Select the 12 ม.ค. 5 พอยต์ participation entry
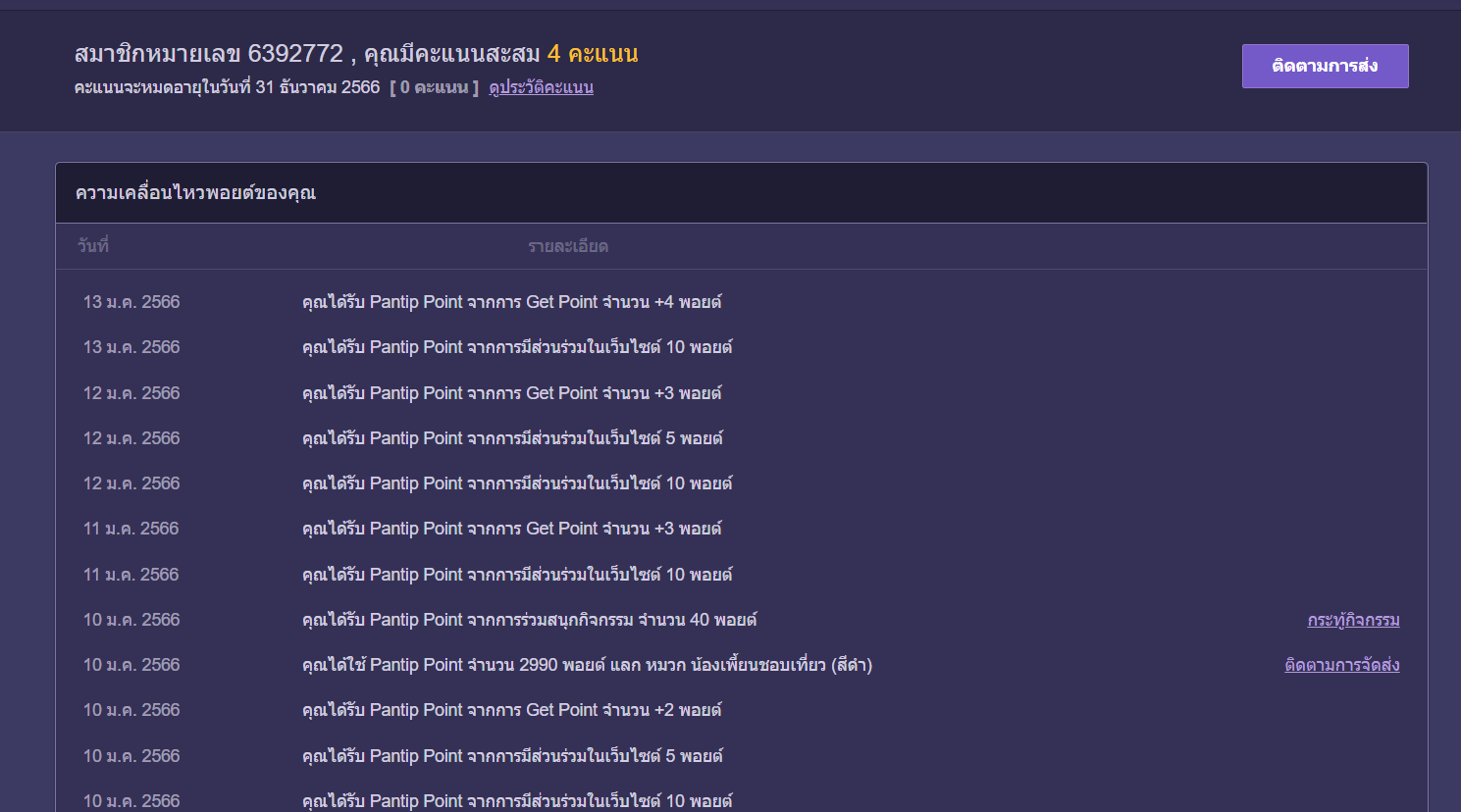Screen dimensions: 1461x812 pos(512,438)
